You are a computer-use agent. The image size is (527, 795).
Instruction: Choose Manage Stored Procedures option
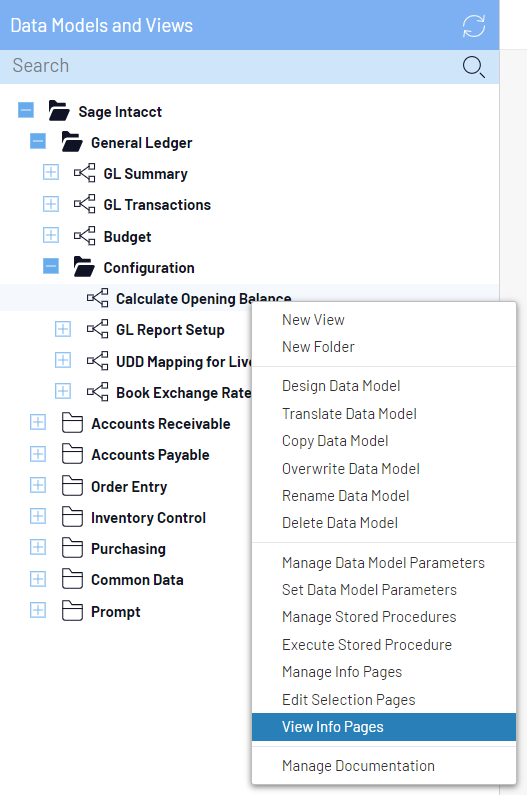(x=369, y=617)
